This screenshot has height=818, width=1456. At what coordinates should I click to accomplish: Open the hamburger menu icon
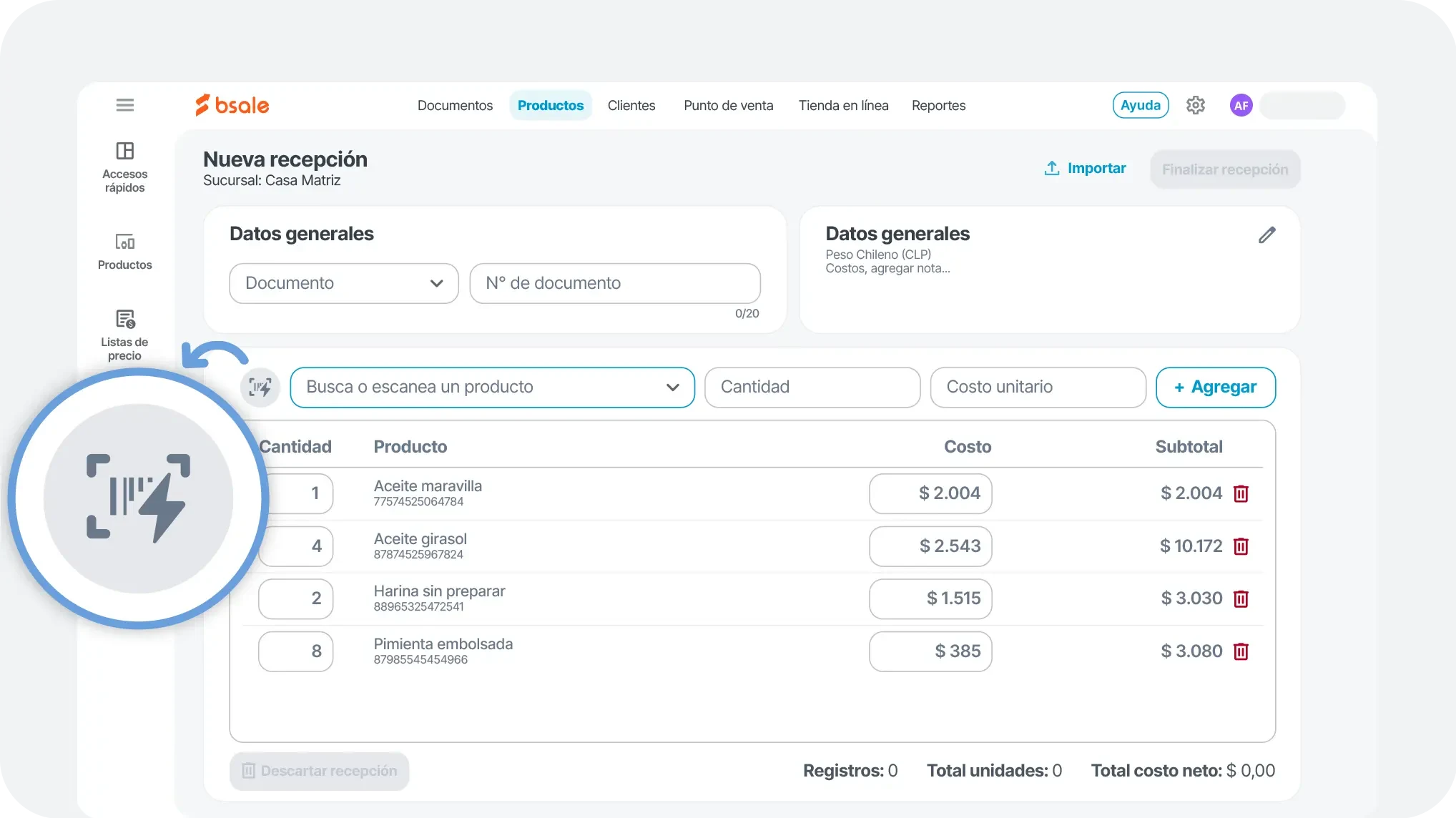125,105
